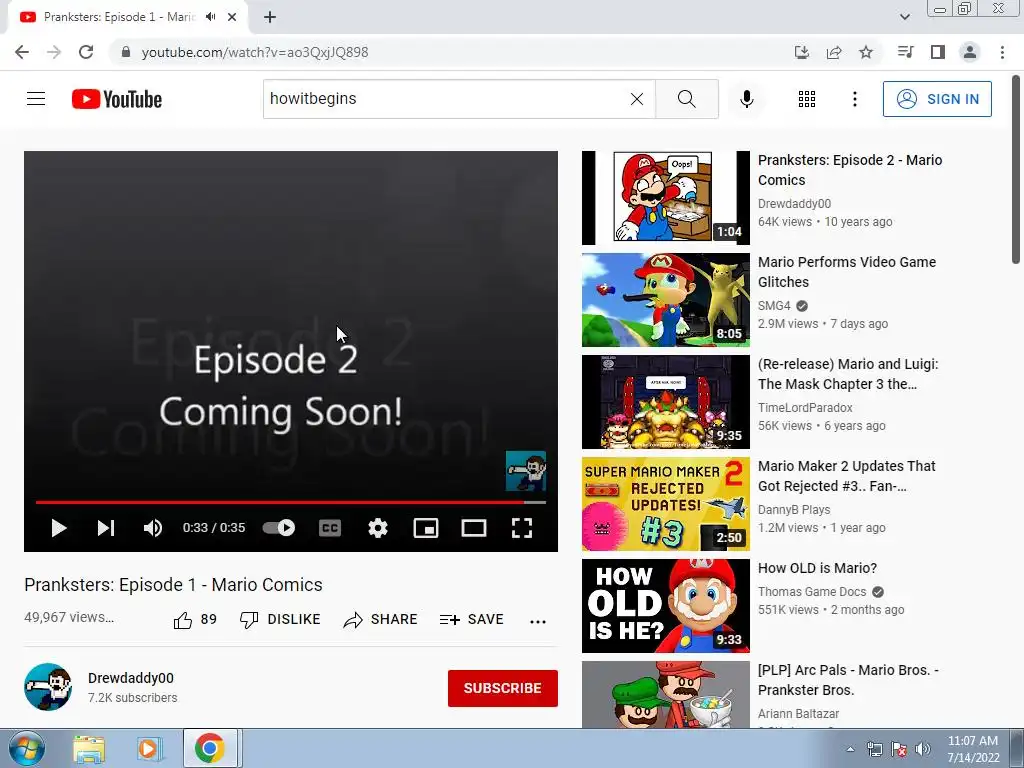
Task: Start voice search with microphone
Action: tap(746, 99)
